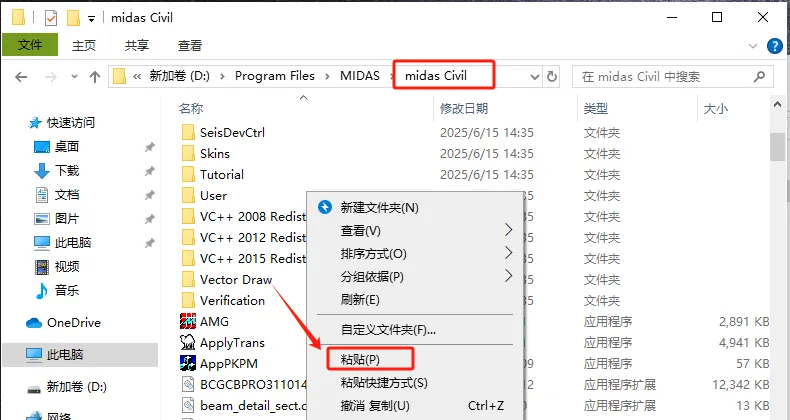
Task: Click the BCGCBPRO311014 DLL file icon
Action: pyautogui.click(x=188, y=385)
